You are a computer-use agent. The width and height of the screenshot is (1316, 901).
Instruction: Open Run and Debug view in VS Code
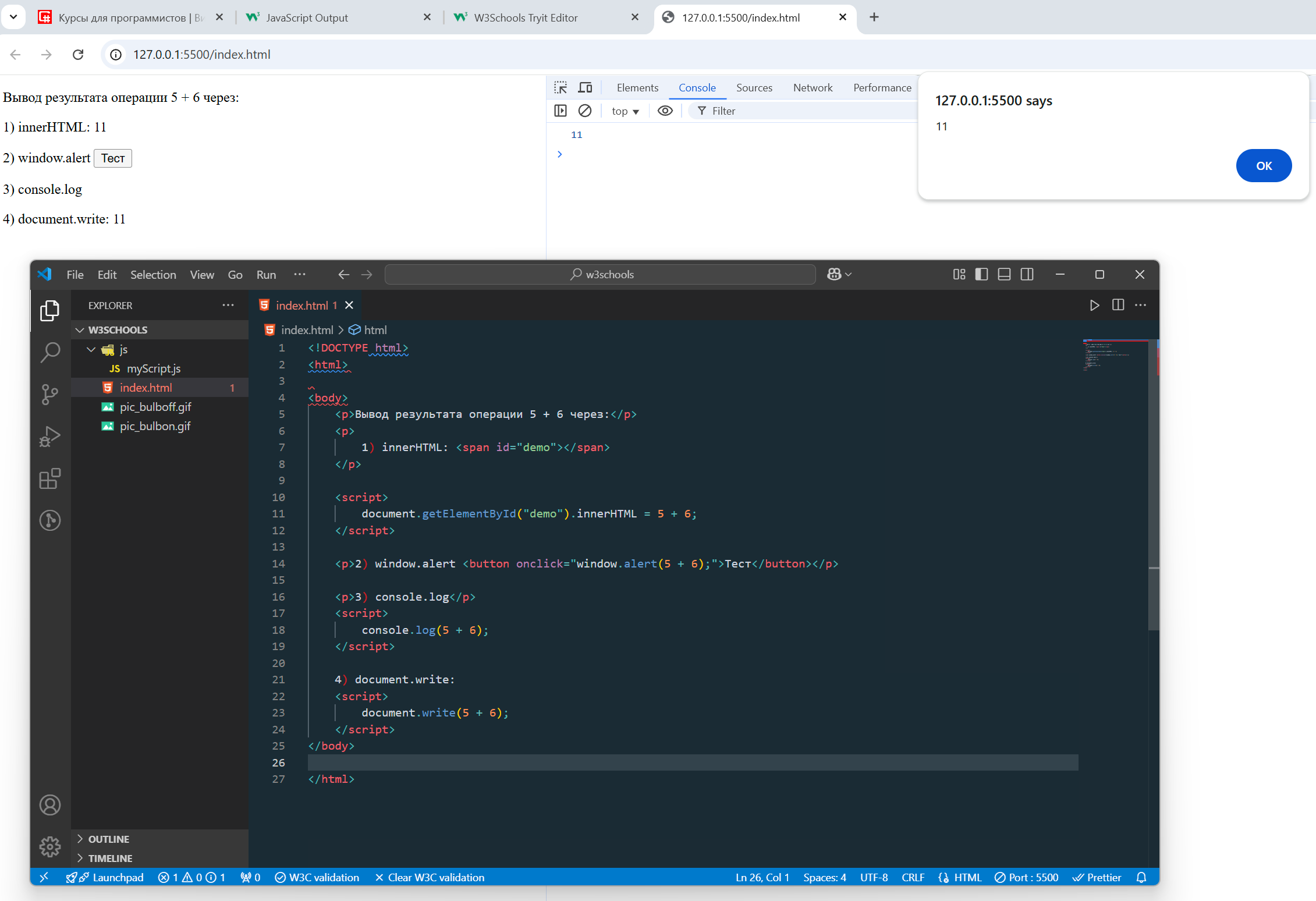click(50, 437)
